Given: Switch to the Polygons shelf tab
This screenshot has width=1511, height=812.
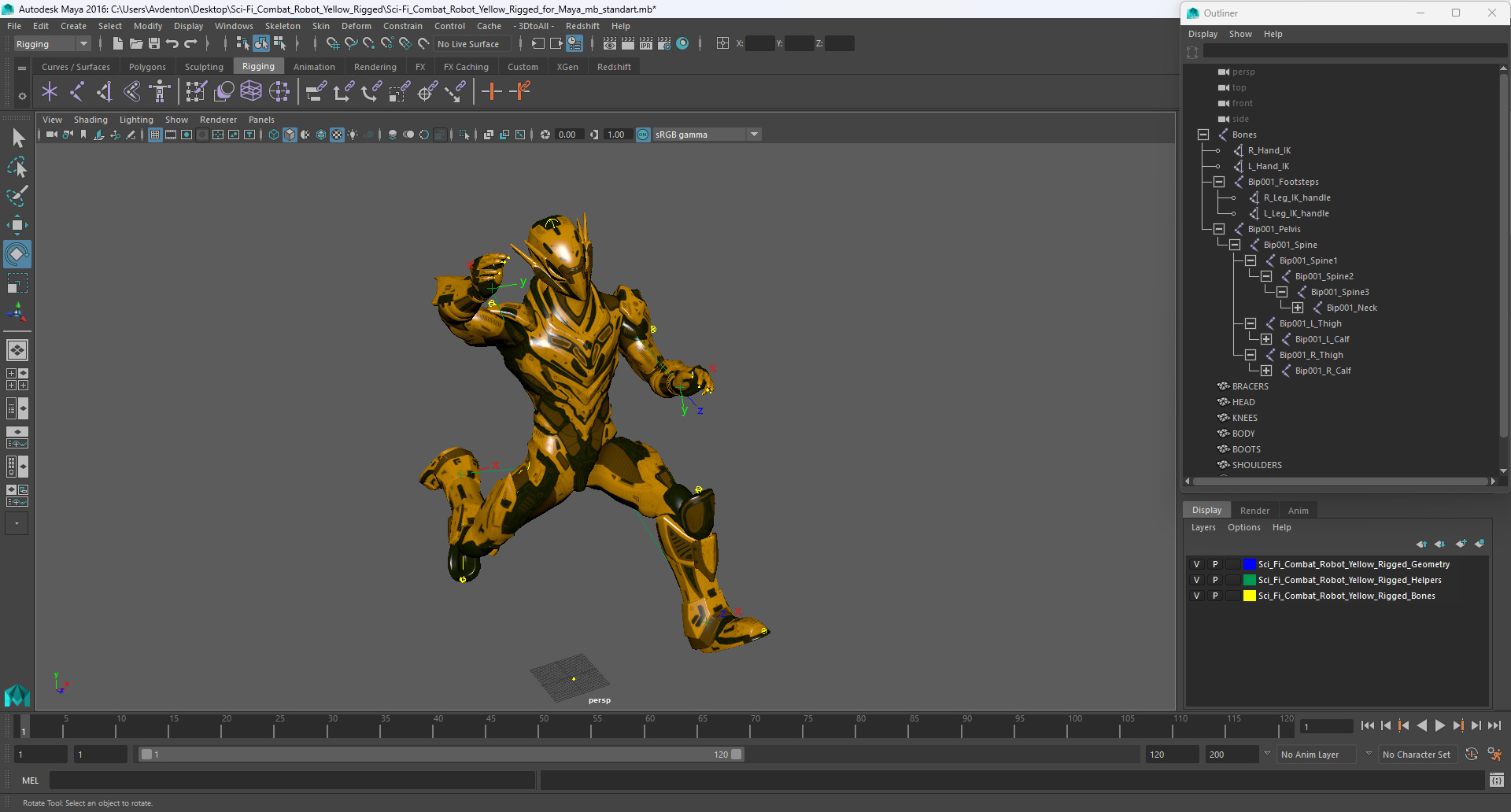Looking at the screenshot, I should [147, 67].
